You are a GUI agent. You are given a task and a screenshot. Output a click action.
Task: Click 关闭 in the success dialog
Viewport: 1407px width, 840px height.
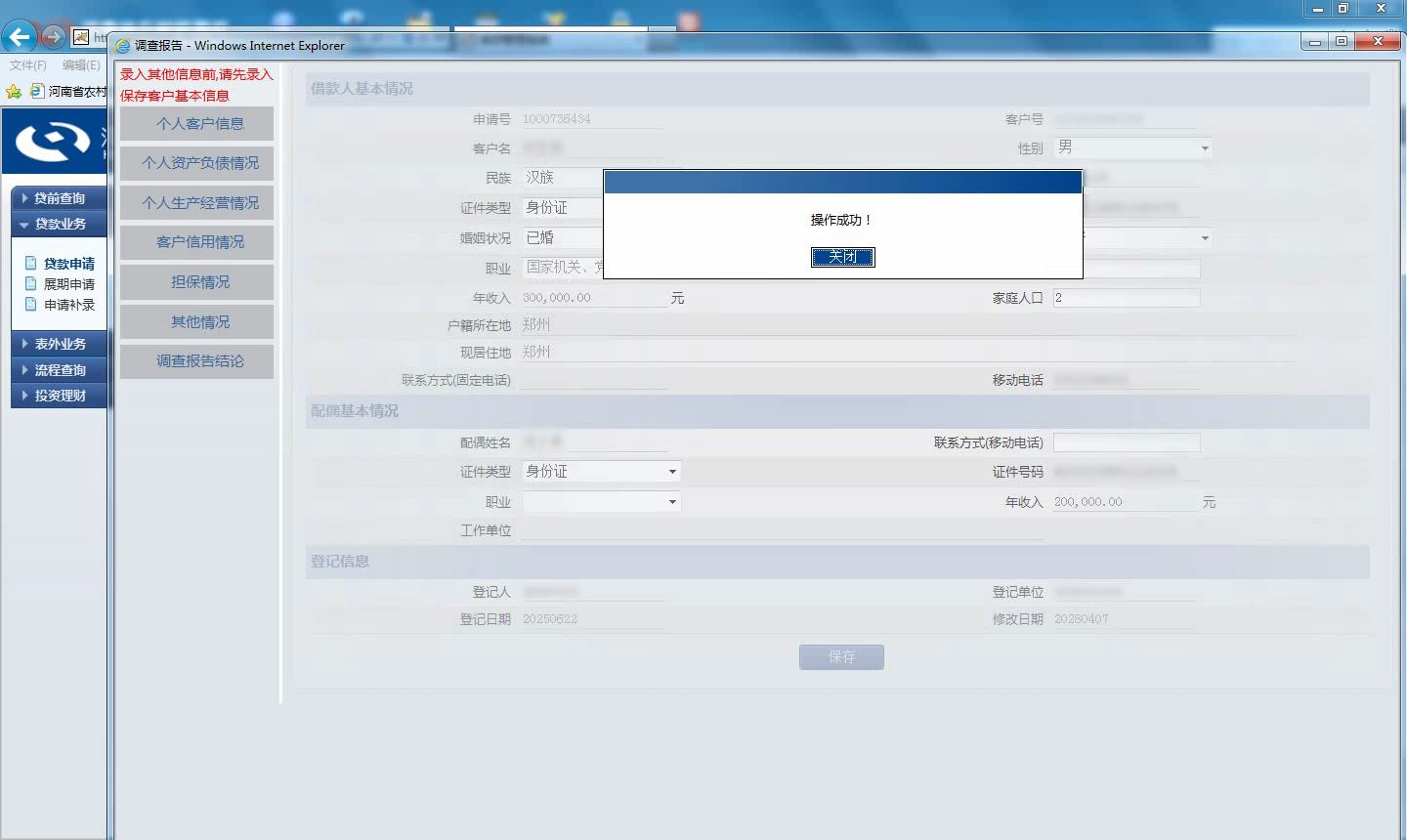(842, 257)
